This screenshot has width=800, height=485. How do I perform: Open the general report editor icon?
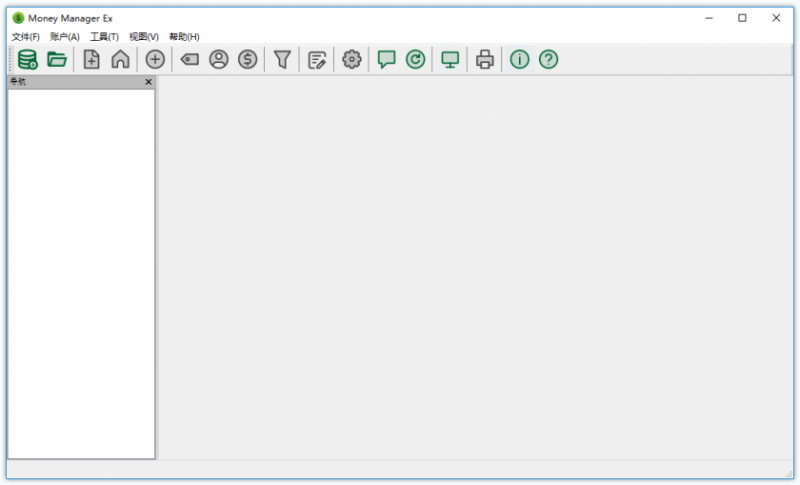coord(317,60)
